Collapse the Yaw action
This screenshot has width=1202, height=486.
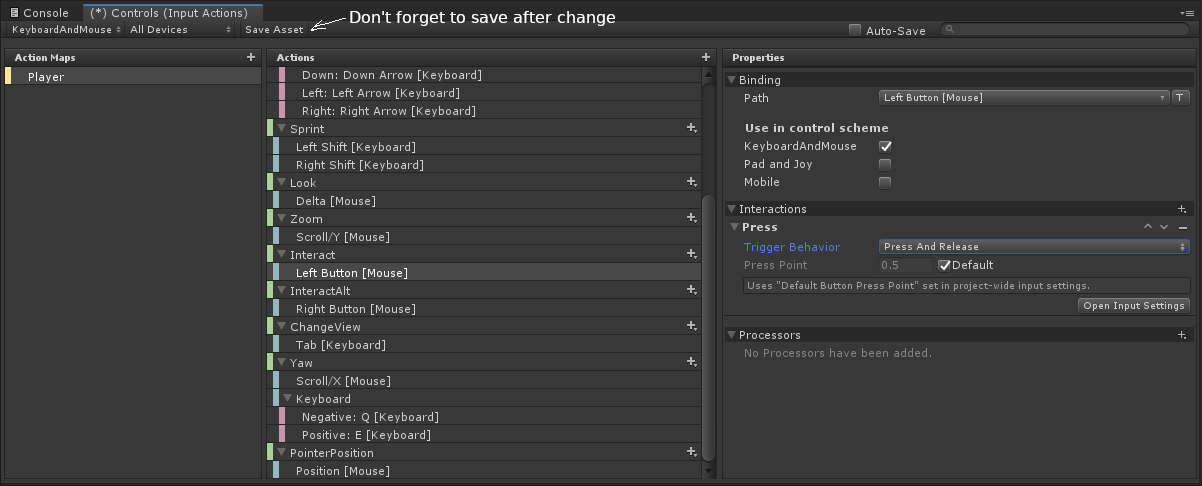(281, 363)
